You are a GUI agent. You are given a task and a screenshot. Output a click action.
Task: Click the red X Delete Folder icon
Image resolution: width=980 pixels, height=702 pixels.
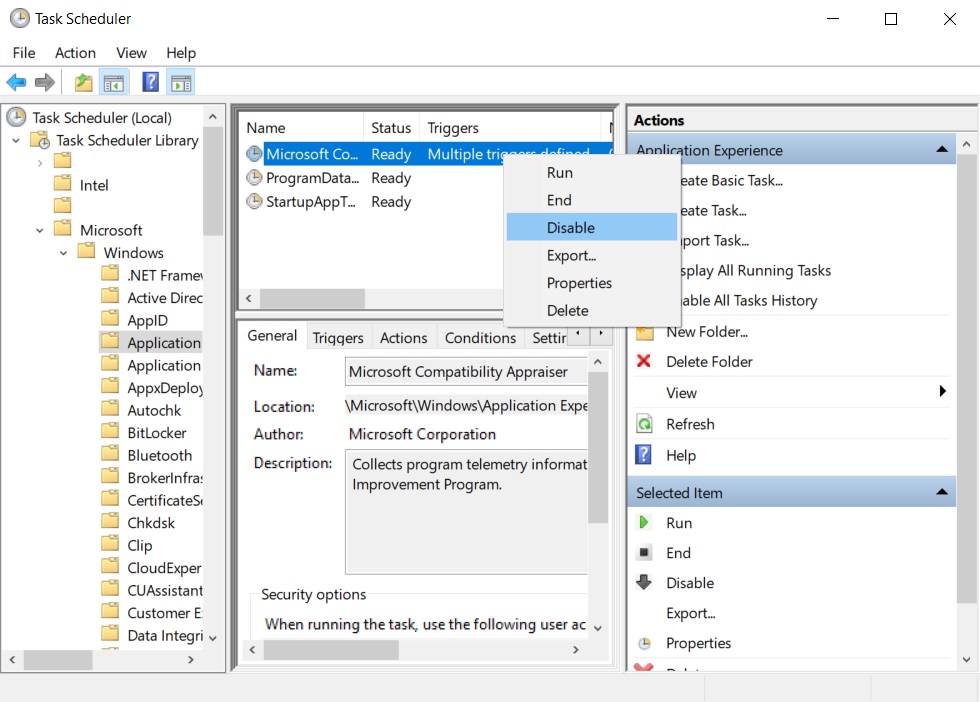coord(644,361)
